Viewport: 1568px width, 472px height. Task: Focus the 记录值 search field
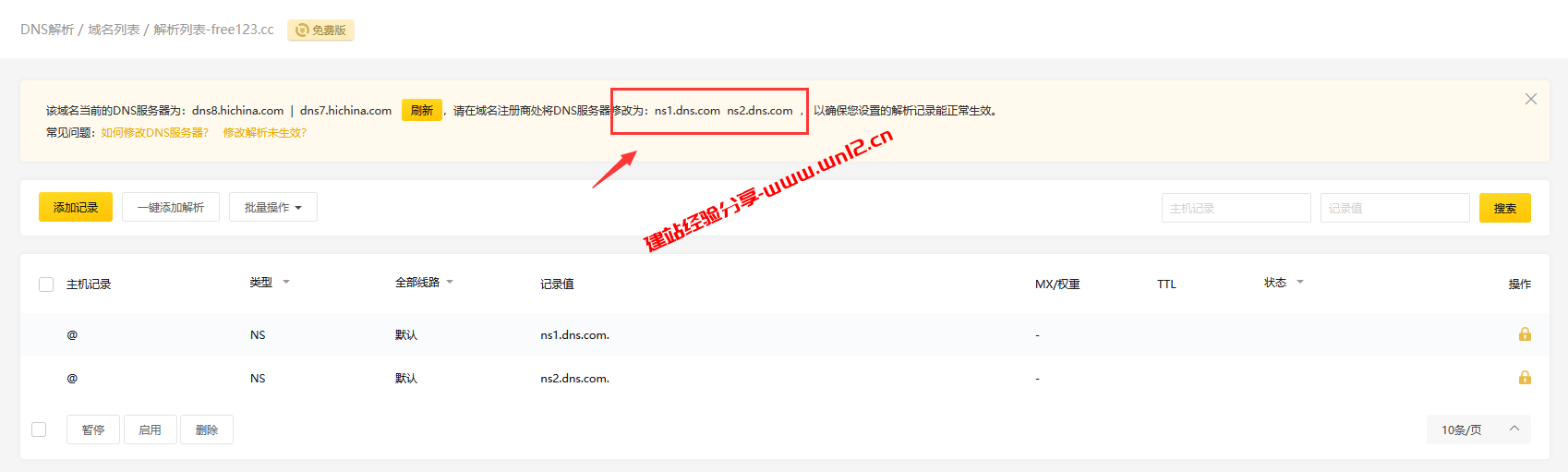[x=1395, y=208]
